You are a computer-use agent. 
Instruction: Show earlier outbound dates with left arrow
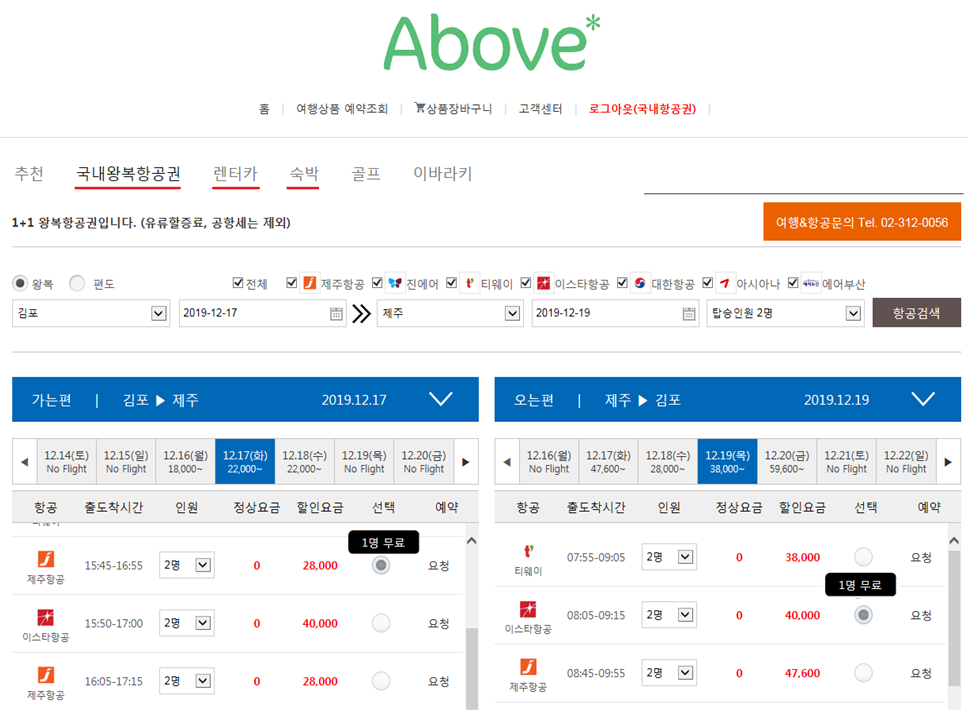tap(25, 462)
